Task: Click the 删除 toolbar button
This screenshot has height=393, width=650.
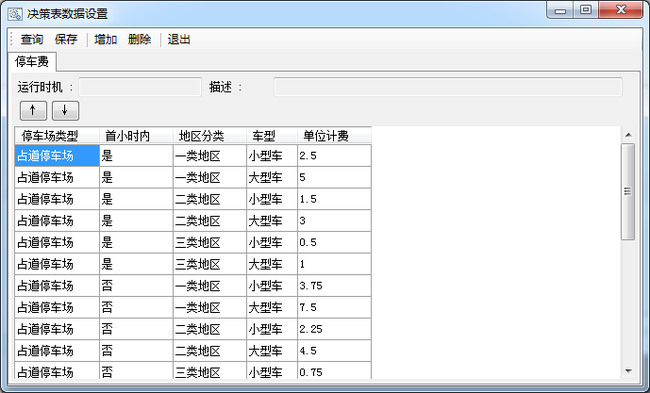Action: pos(139,39)
